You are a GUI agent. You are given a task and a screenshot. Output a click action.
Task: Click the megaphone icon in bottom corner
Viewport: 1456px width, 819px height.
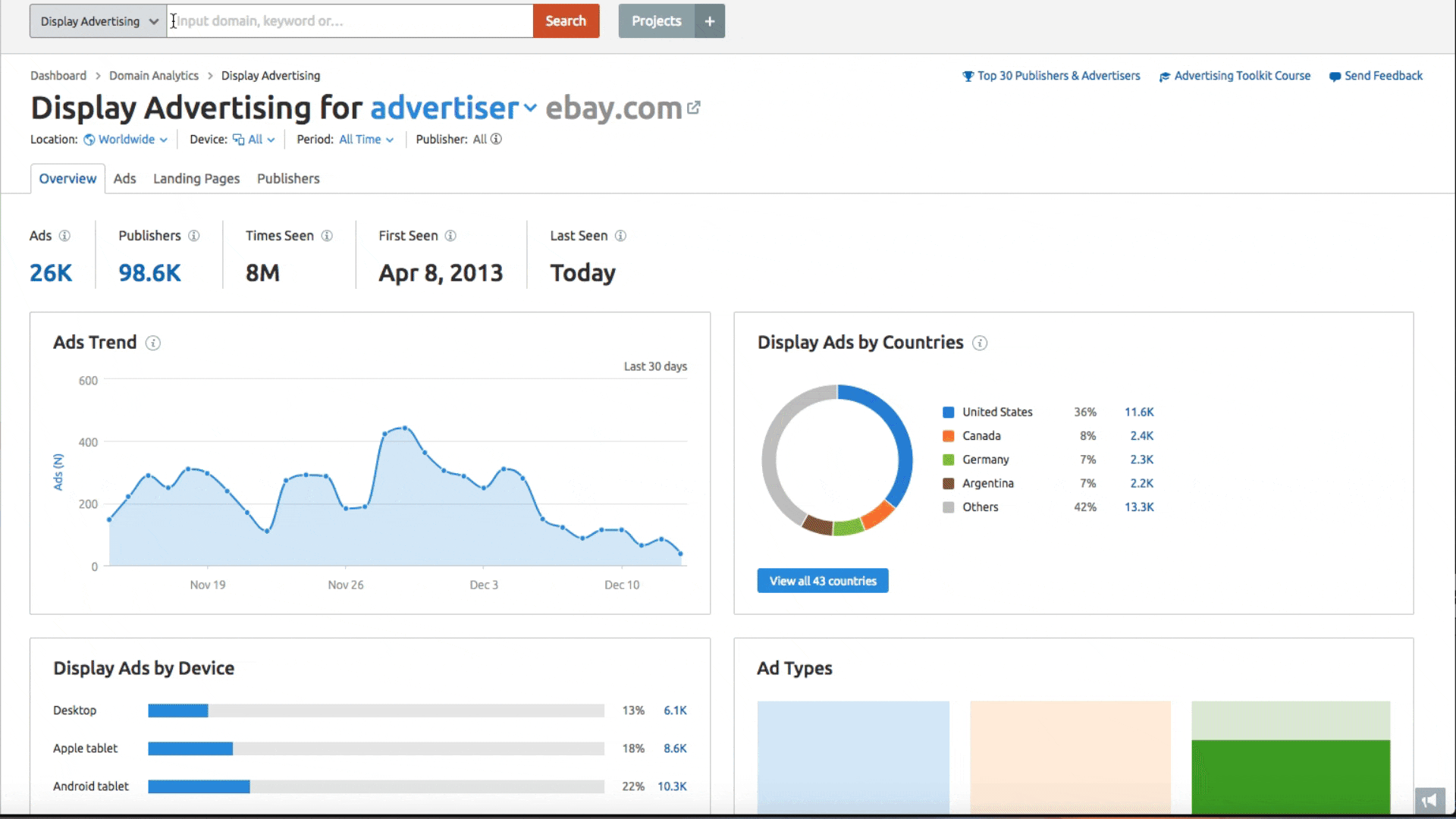[1429, 800]
